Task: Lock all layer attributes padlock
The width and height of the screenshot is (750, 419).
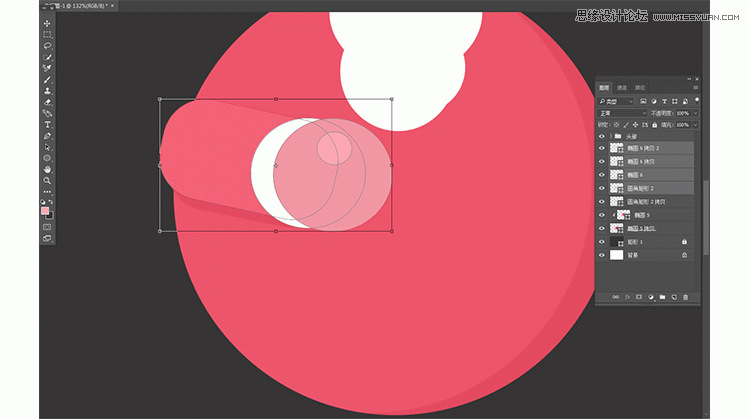Action: [654, 125]
